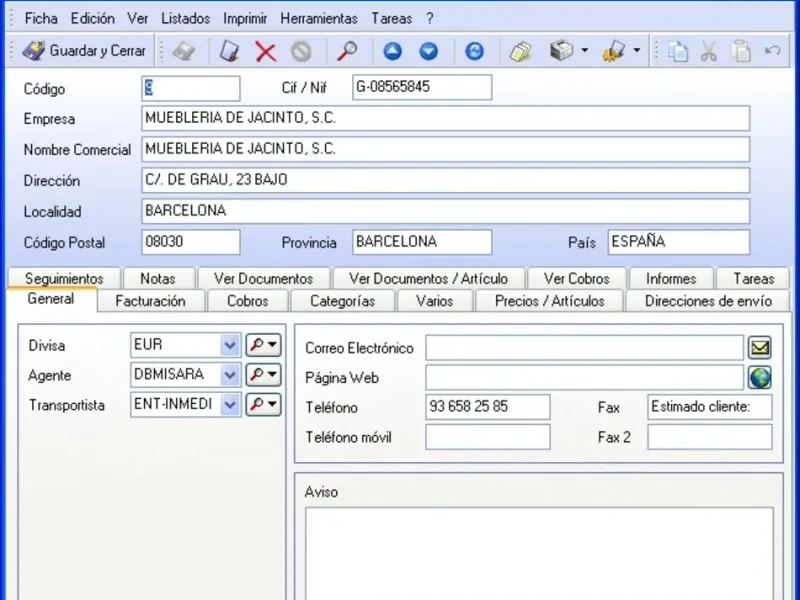This screenshot has height=600, width=800.
Task: Click the blue refresh icon
Action: pyautogui.click(x=475, y=51)
